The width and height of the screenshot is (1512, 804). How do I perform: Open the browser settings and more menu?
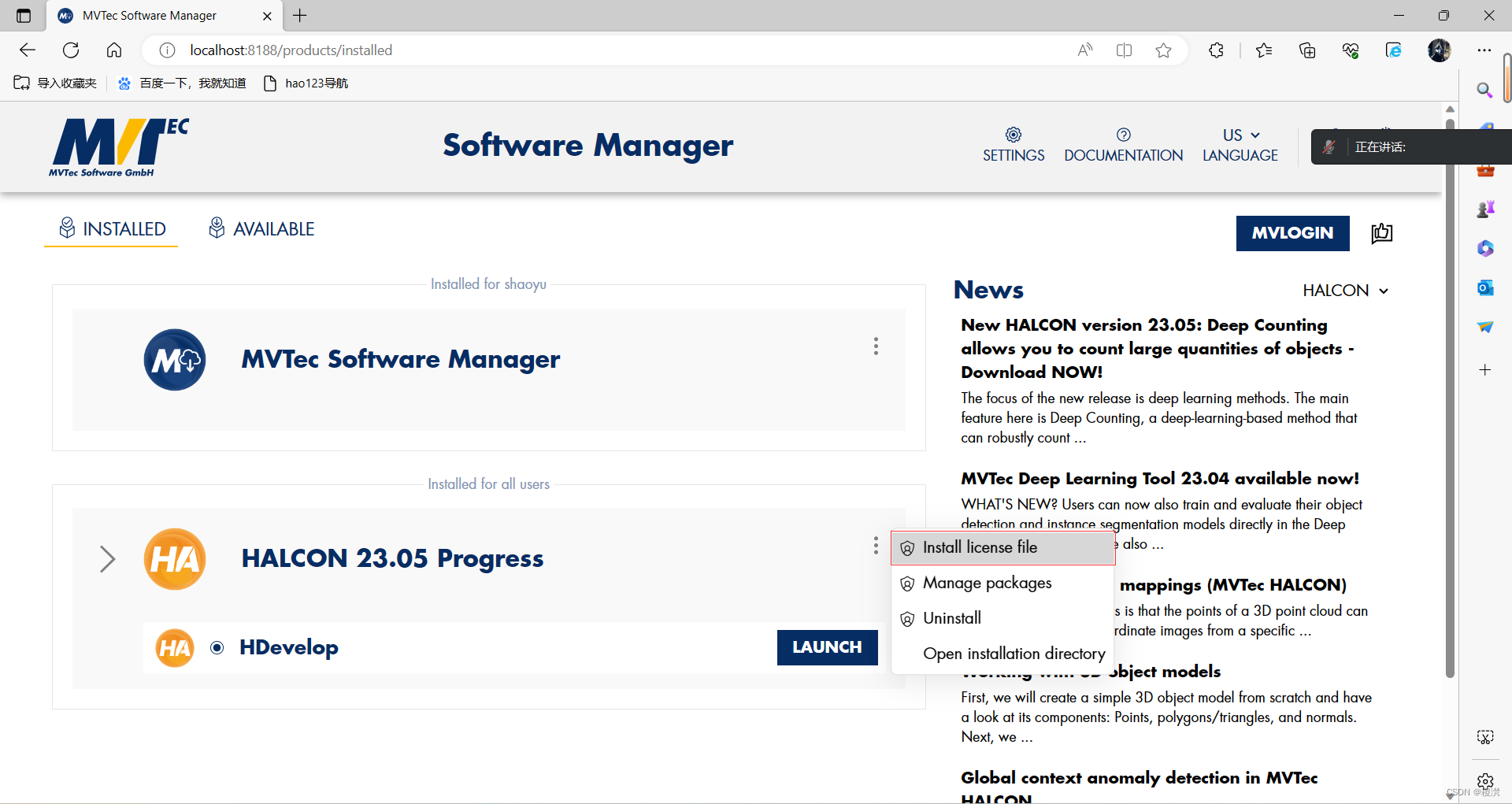[1484, 50]
